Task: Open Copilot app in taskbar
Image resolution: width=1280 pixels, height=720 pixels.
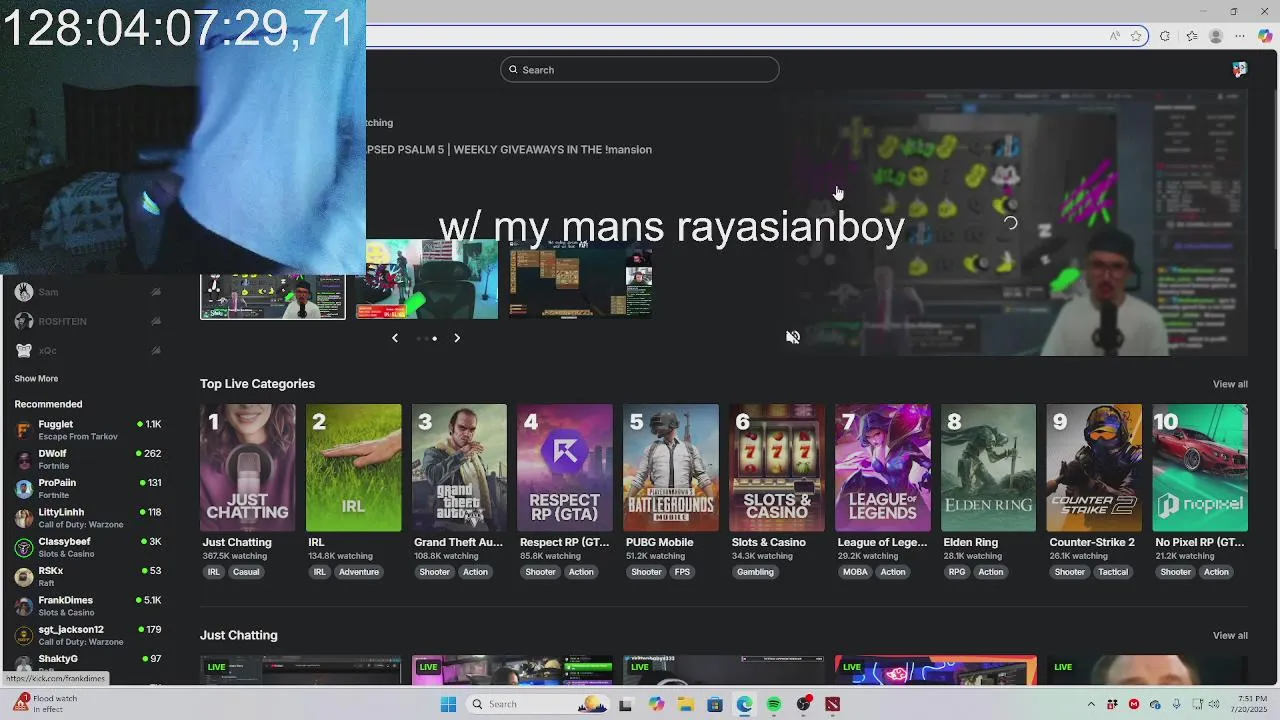Action: tap(656, 704)
